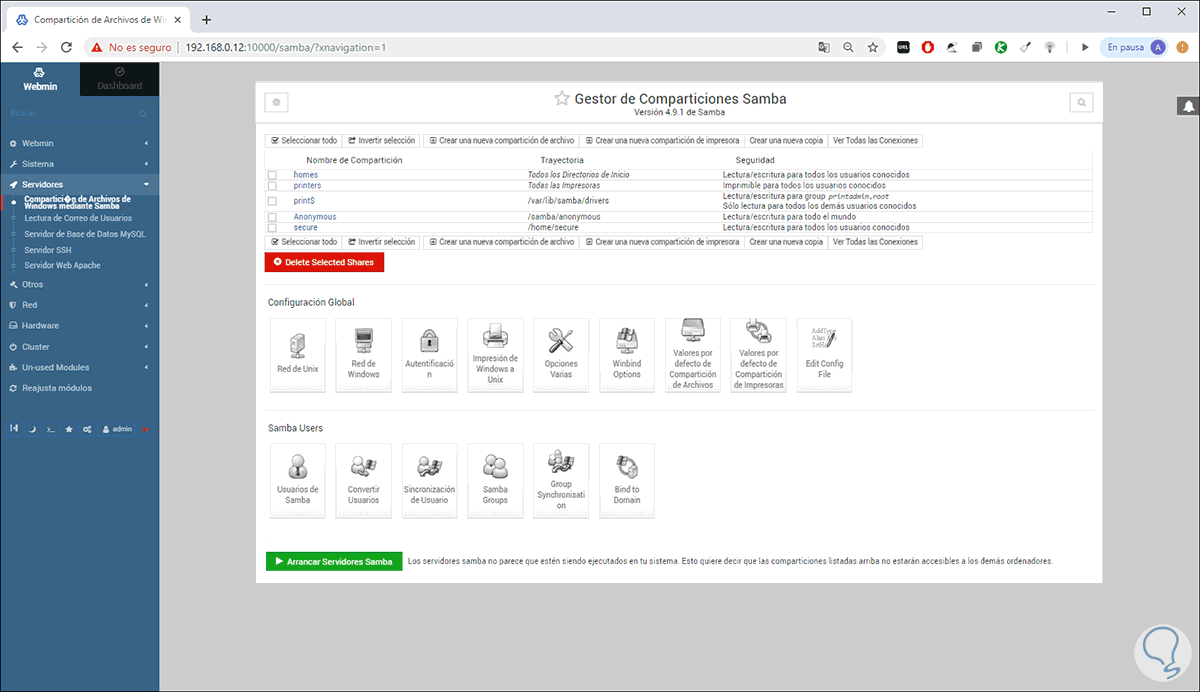
Task: Bookmark this page with the star icon
Action: 873,47
